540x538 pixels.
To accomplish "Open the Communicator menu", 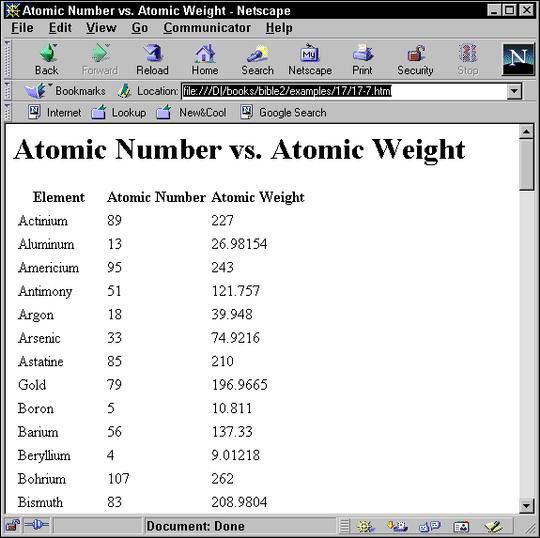I will tap(207, 28).
